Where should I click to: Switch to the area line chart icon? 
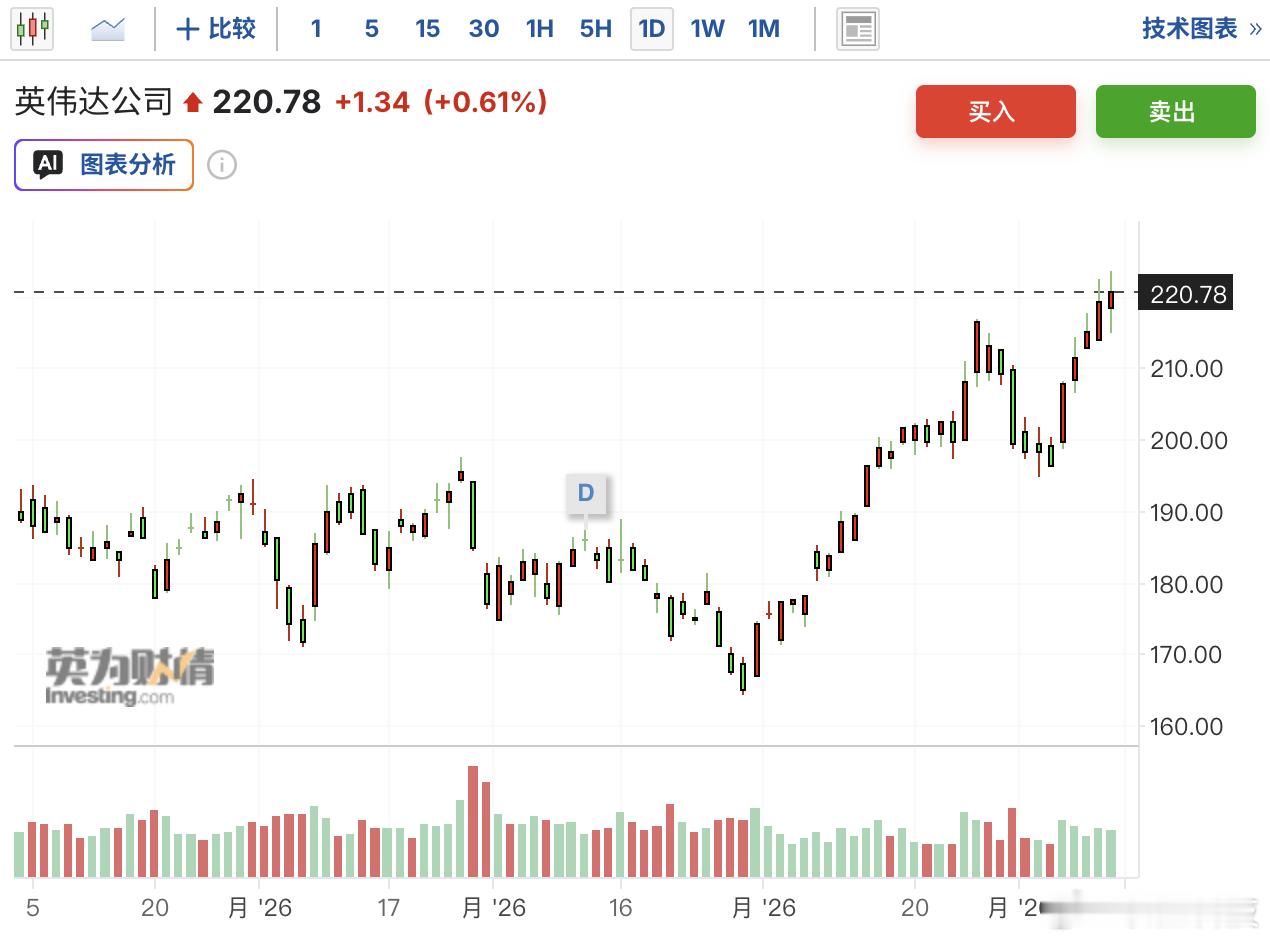[x=107, y=29]
